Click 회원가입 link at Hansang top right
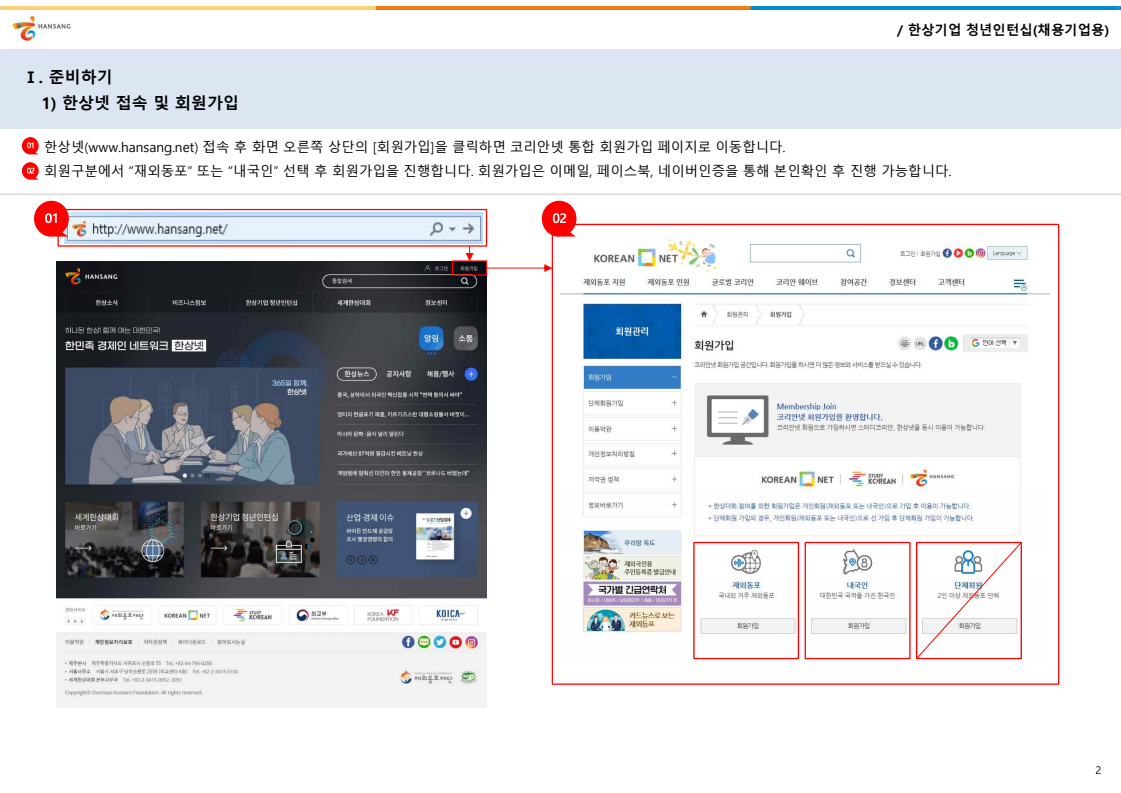Viewport: 1121px width, 793px height. pos(468,268)
